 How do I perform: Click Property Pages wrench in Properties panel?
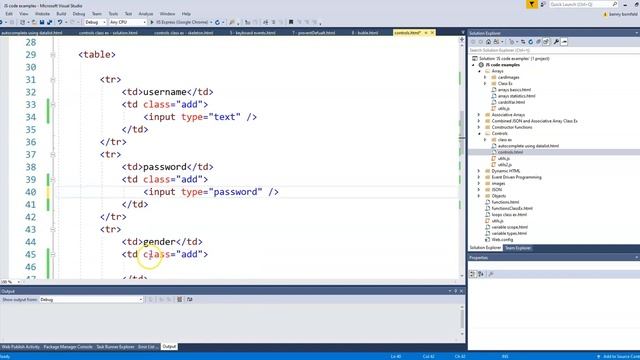[x=491, y=274]
